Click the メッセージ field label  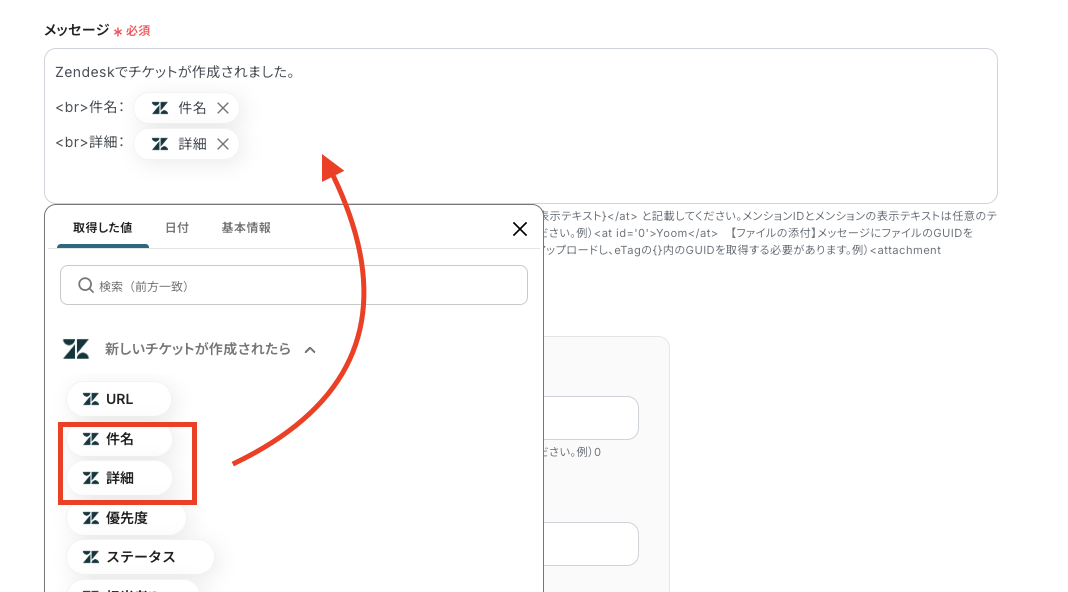point(76,30)
